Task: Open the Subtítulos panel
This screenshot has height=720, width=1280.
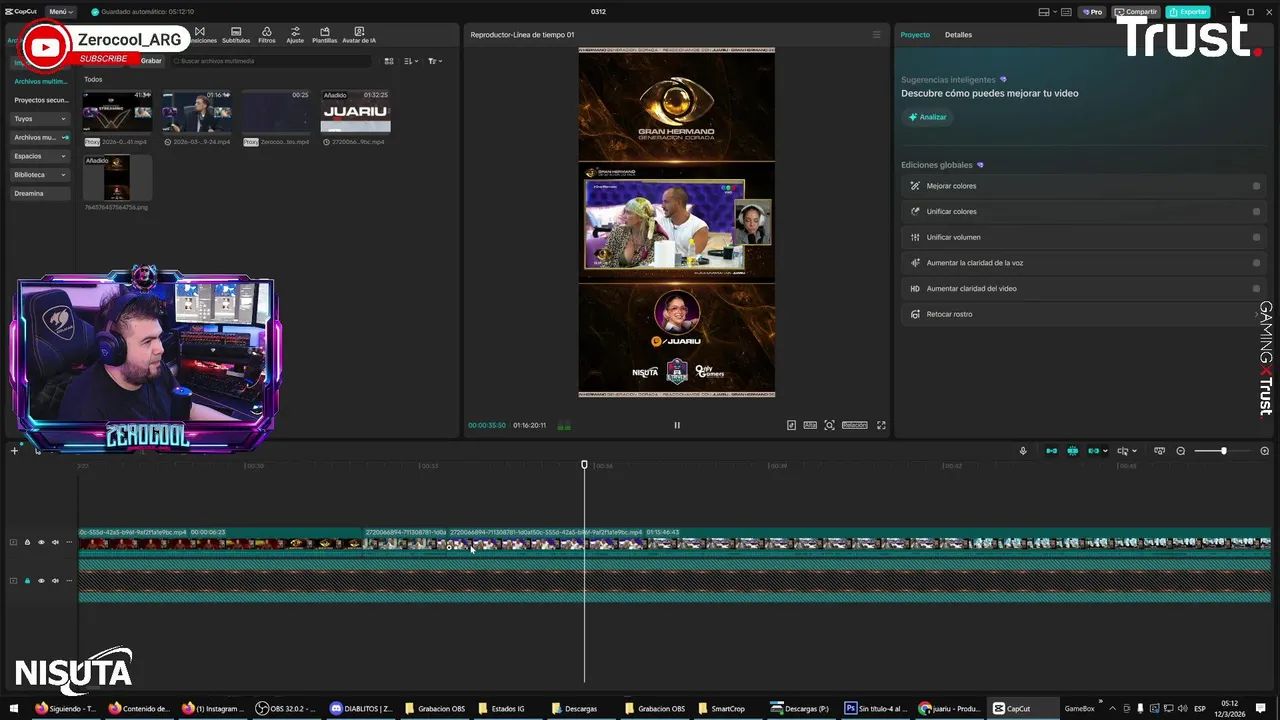Action: (236, 35)
